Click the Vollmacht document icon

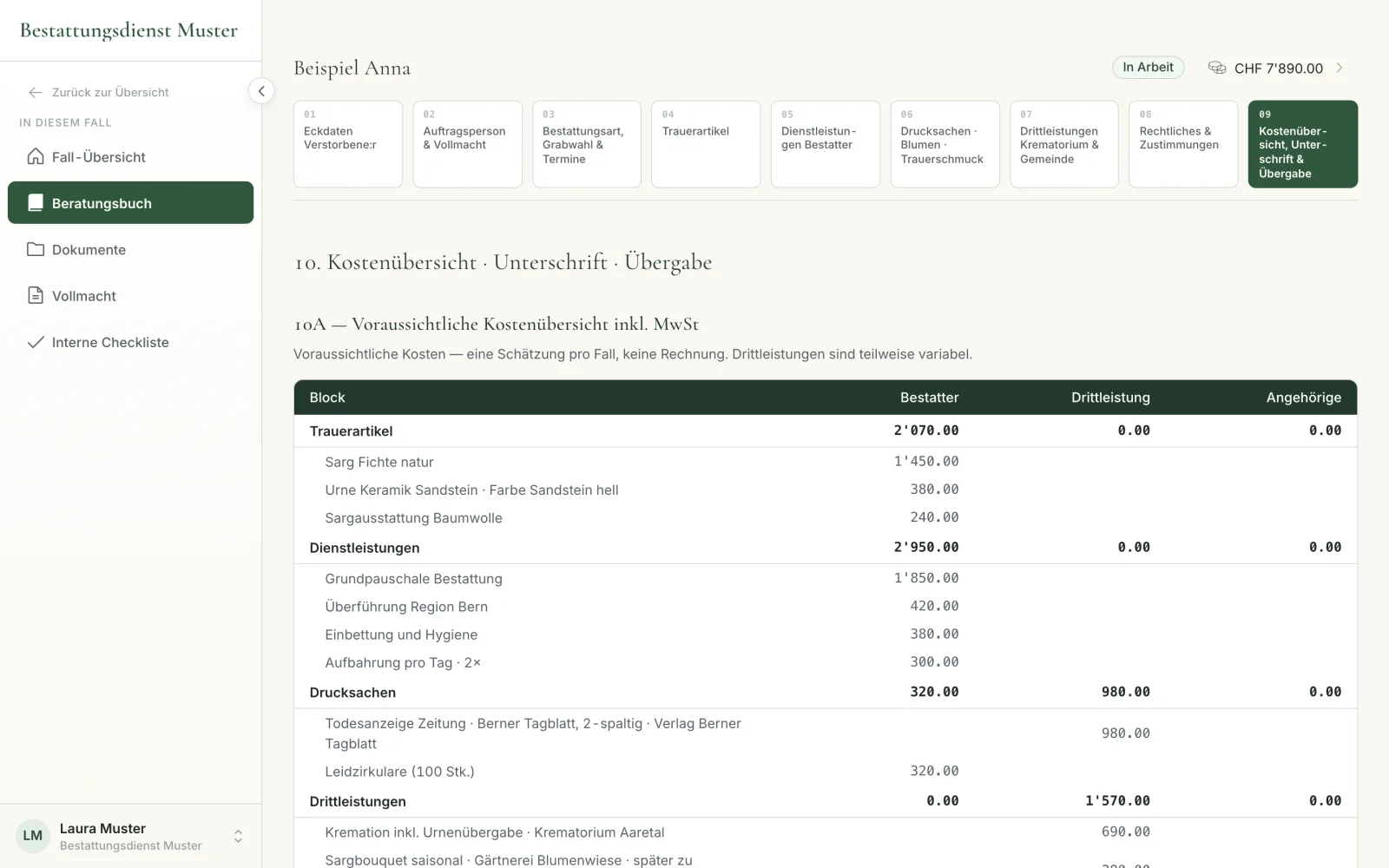coord(36,295)
